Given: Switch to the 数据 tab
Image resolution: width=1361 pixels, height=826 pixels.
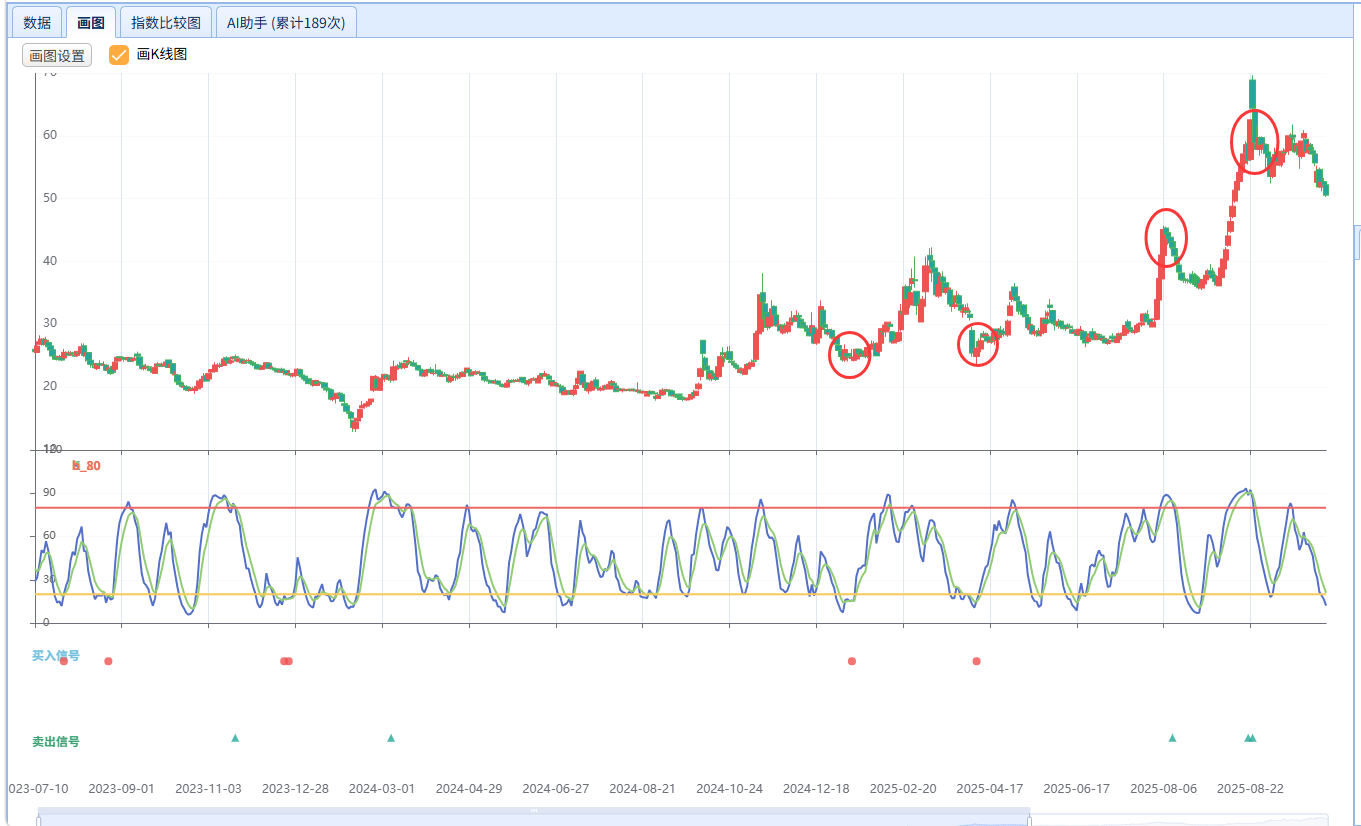Looking at the screenshot, I should click(x=37, y=22).
